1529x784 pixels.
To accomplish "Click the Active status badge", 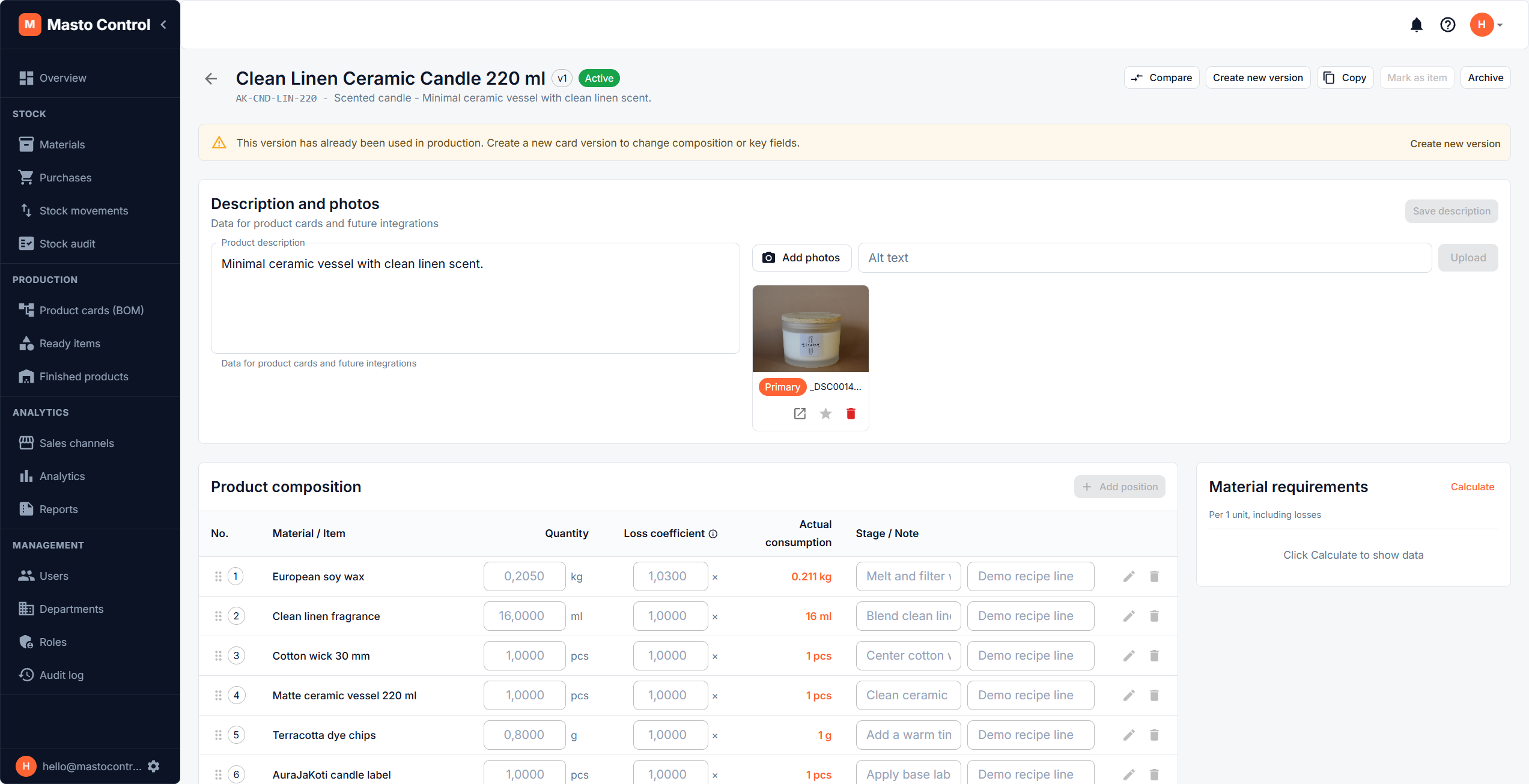I will (599, 78).
